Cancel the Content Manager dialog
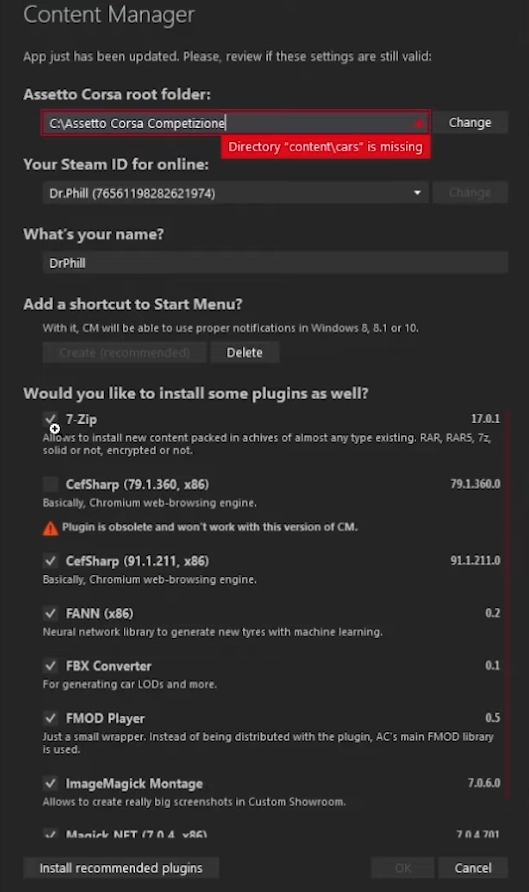Image resolution: width=529 pixels, height=892 pixels. pyautogui.click(x=473, y=868)
